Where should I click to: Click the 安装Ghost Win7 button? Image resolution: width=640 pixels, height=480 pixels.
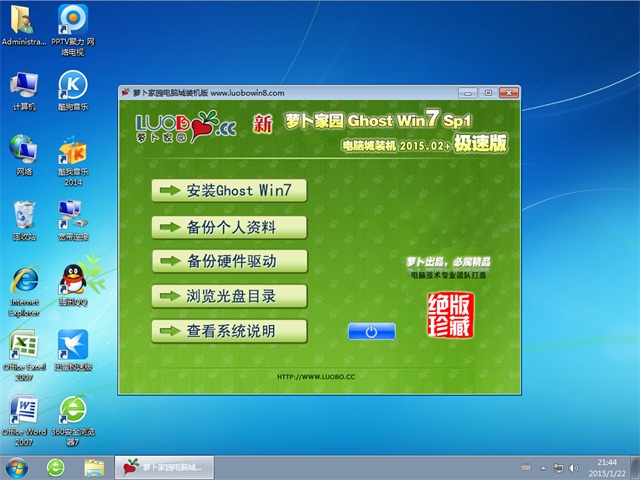tap(228, 190)
